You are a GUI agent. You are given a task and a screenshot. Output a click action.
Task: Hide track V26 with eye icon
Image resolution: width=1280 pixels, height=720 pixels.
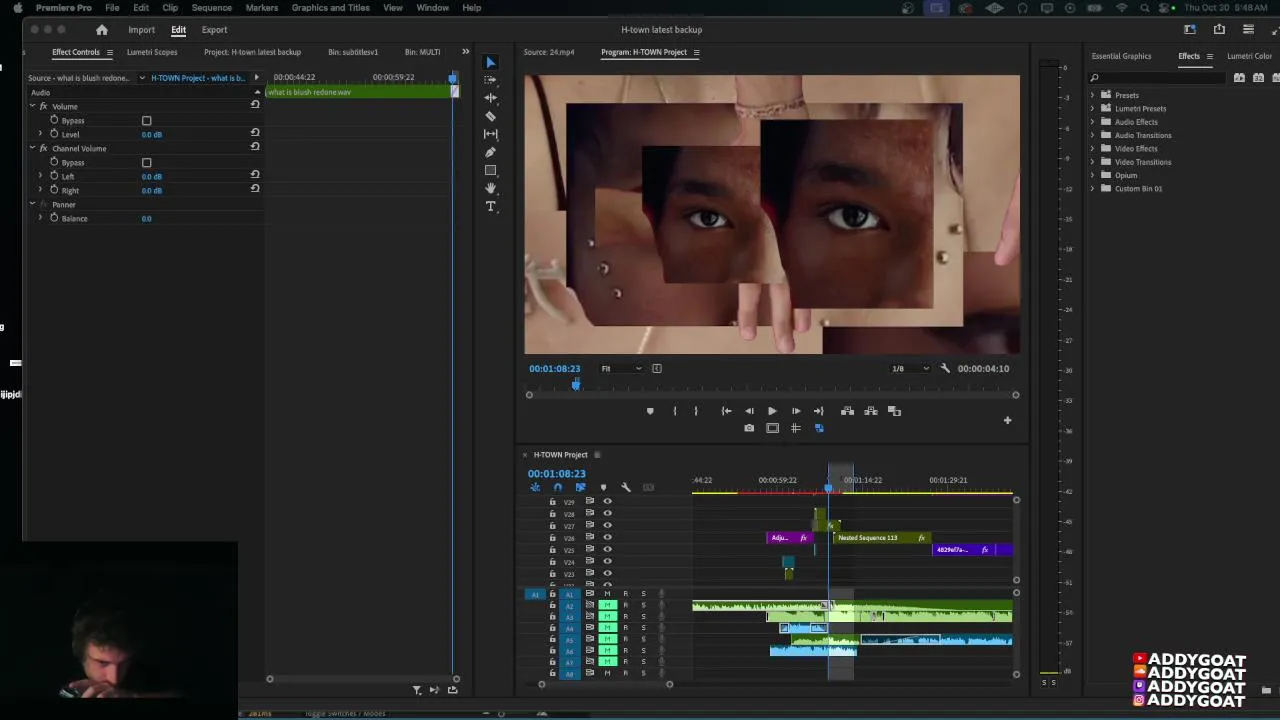607,538
